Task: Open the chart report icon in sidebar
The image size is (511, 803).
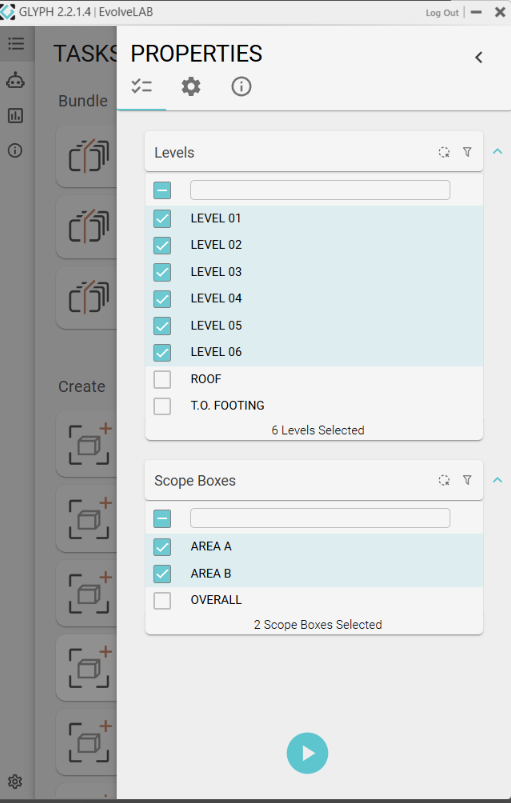Action: pyautogui.click(x=15, y=115)
